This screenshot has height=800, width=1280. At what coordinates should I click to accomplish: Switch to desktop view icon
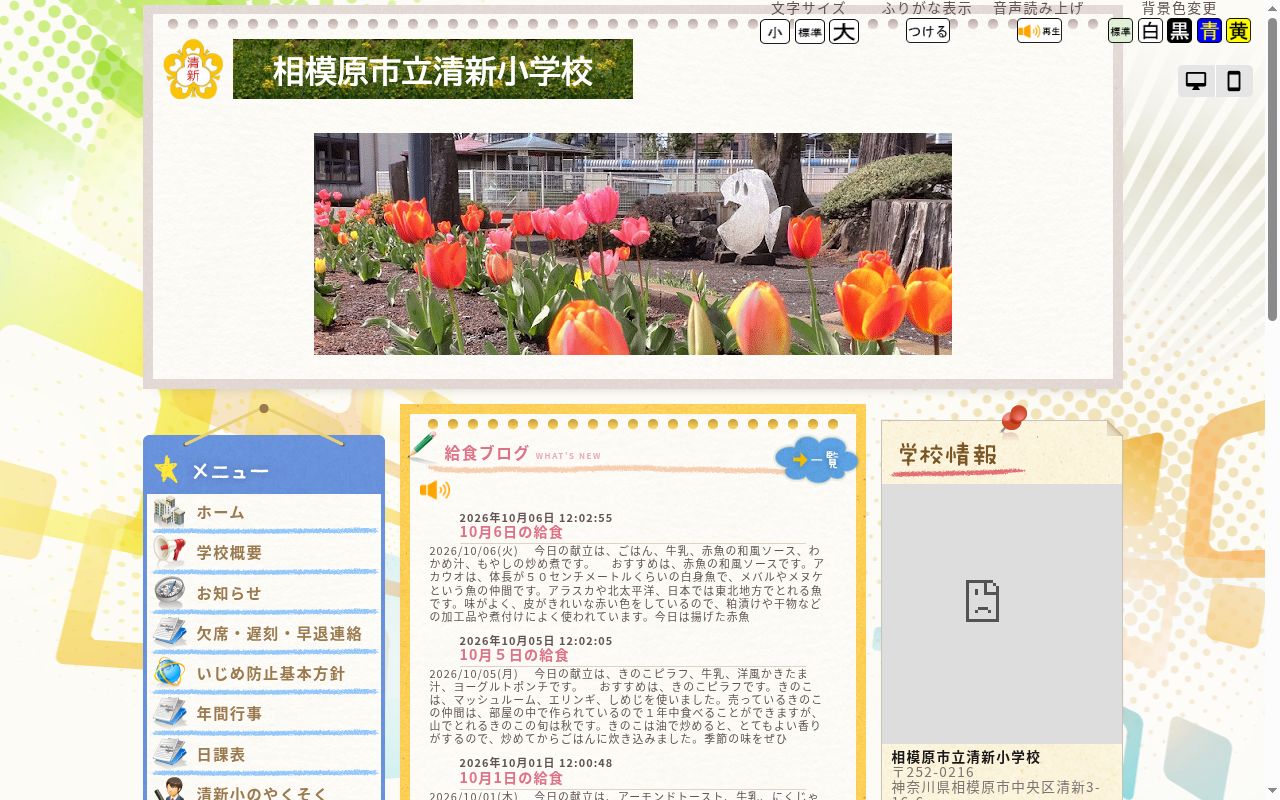[x=1196, y=81]
